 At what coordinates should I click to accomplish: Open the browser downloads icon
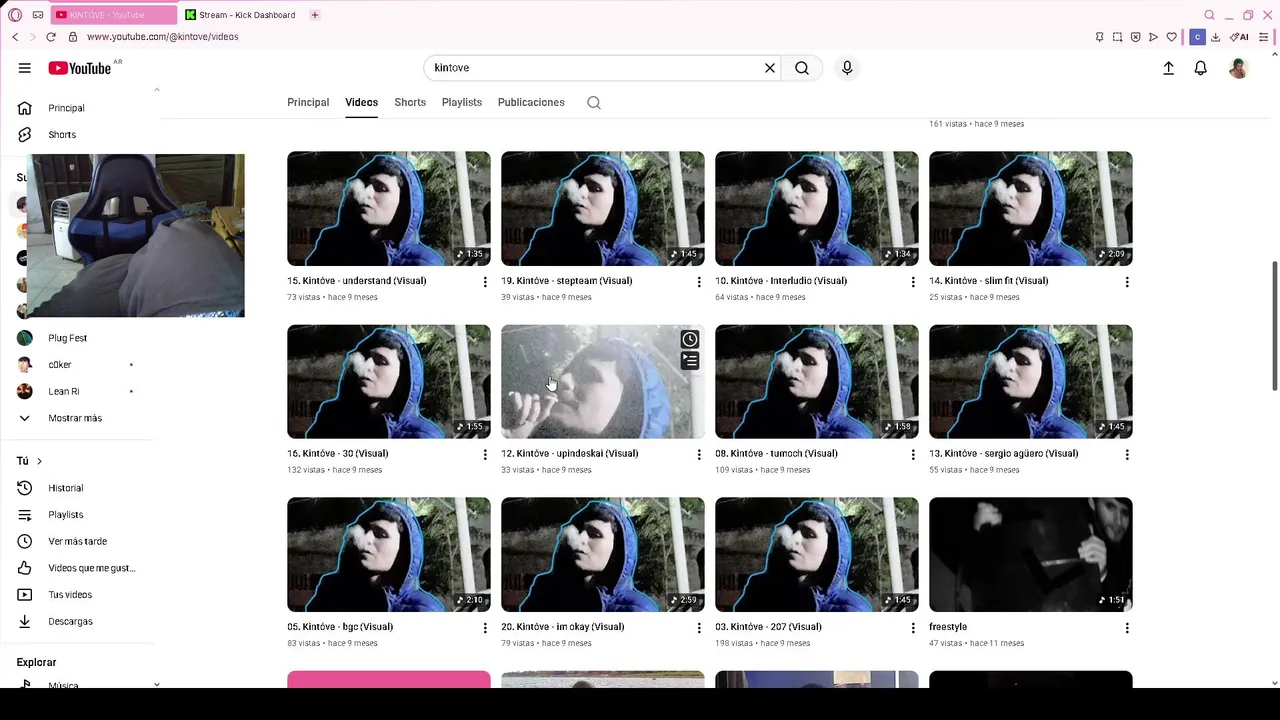point(1216,37)
